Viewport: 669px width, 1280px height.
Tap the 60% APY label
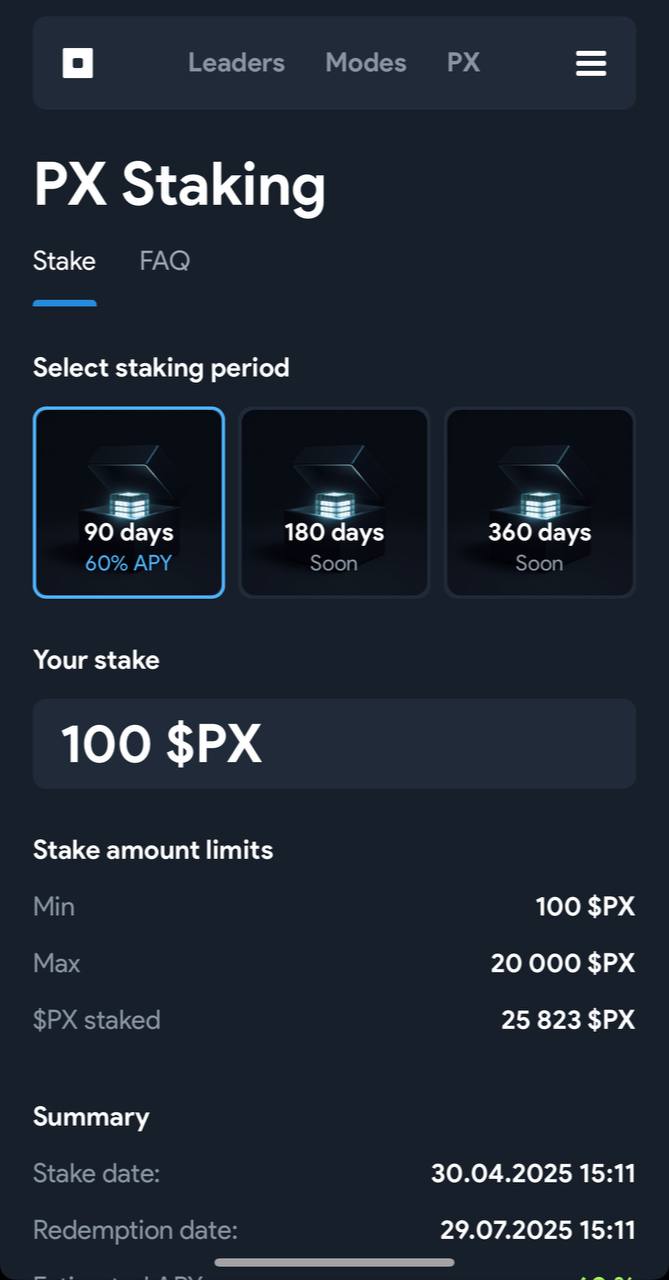pyautogui.click(x=129, y=563)
